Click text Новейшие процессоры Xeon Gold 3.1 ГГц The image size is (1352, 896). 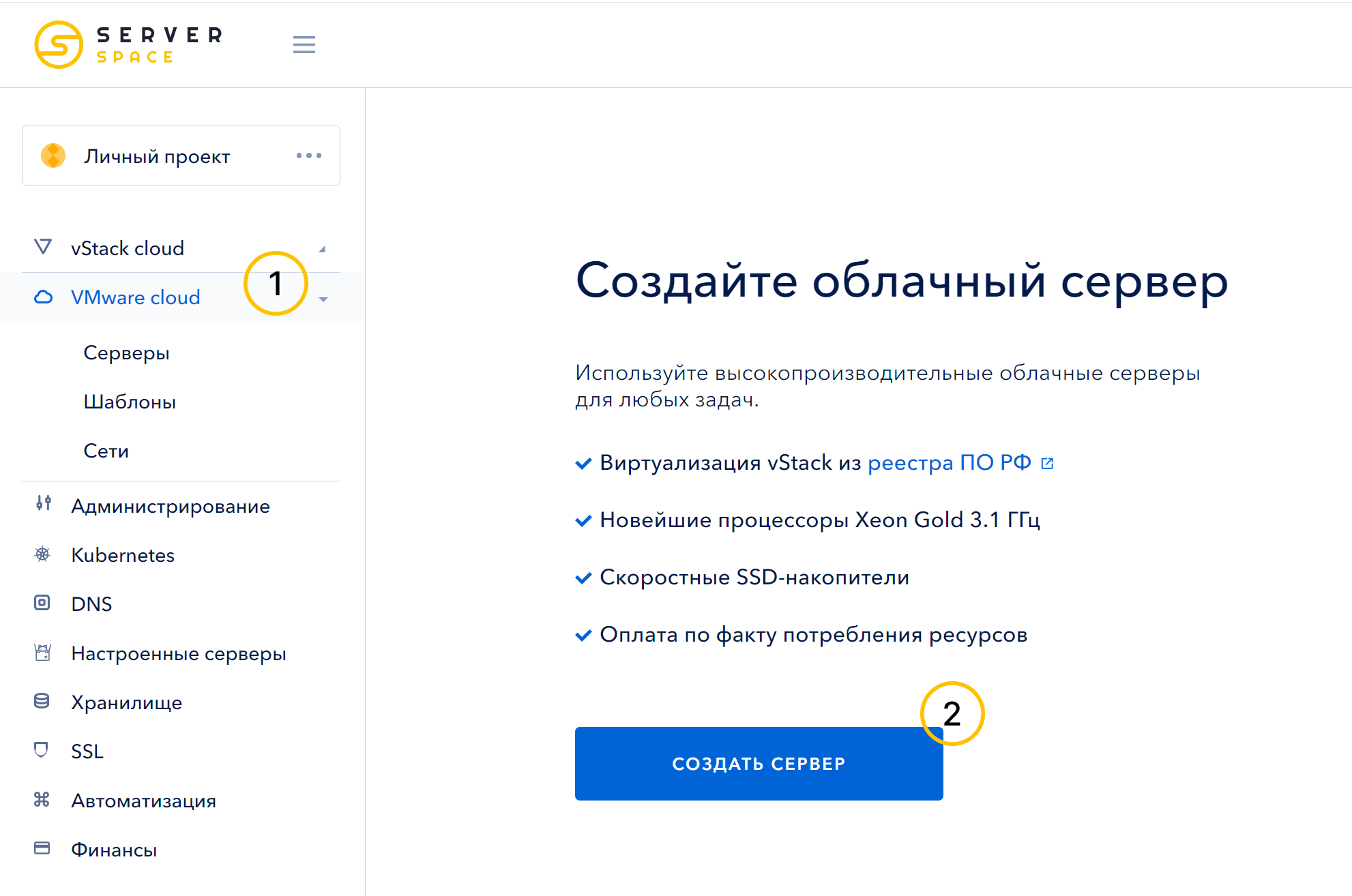(x=820, y=520)
